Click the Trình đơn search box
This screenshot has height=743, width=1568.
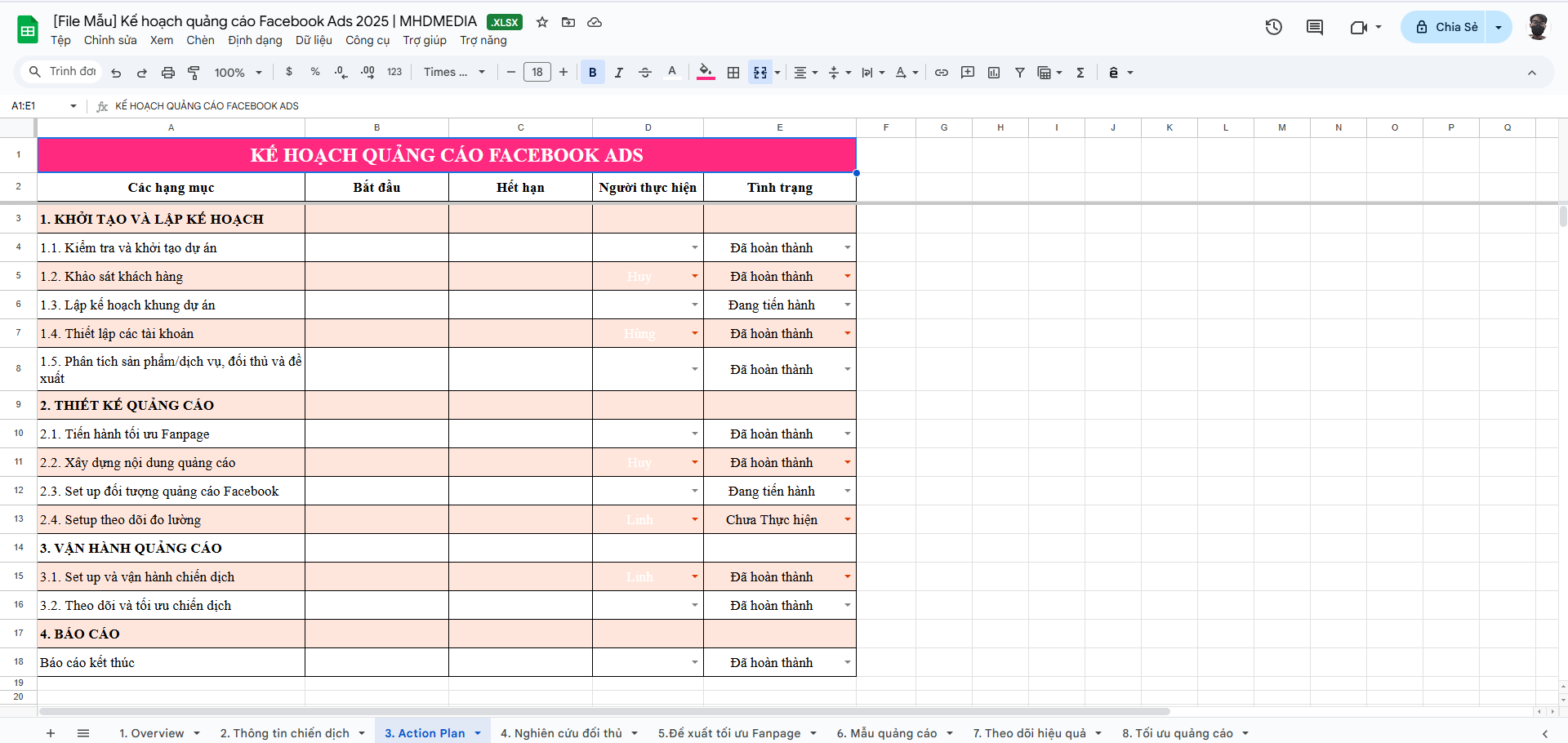pos(62,72)
